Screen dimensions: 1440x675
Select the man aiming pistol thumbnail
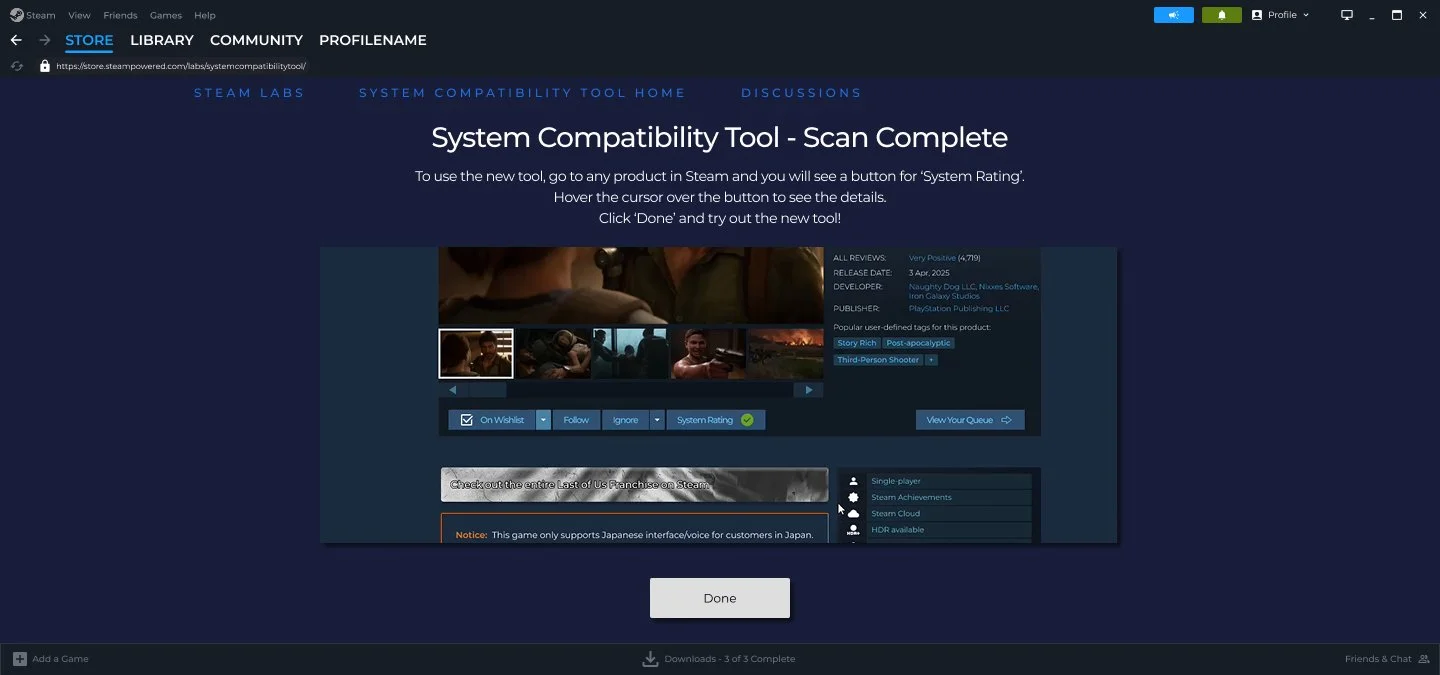click(x=707, y=354)
